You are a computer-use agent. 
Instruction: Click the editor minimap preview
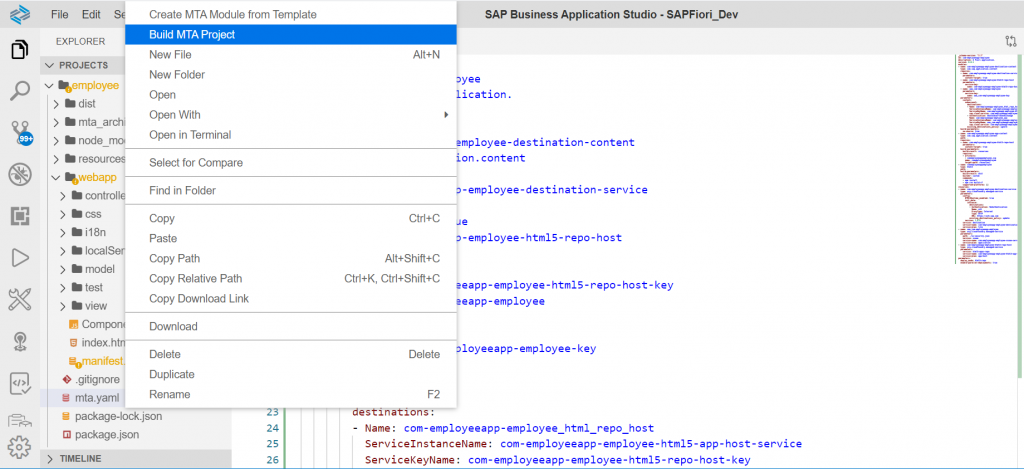[985, 160]
